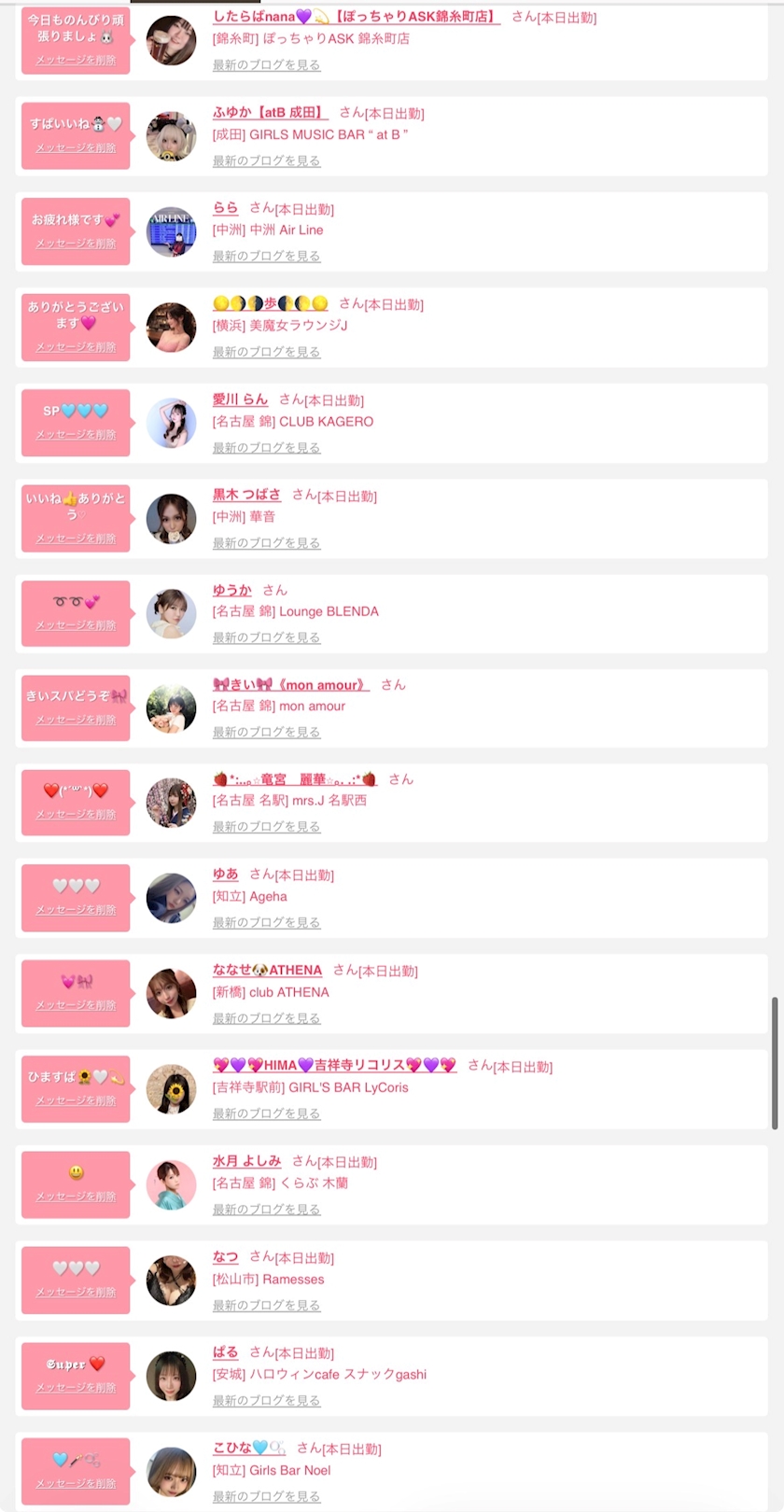Delete the ひますぱ sunflower message
784x1512 pixels.
pos(76,1100)
